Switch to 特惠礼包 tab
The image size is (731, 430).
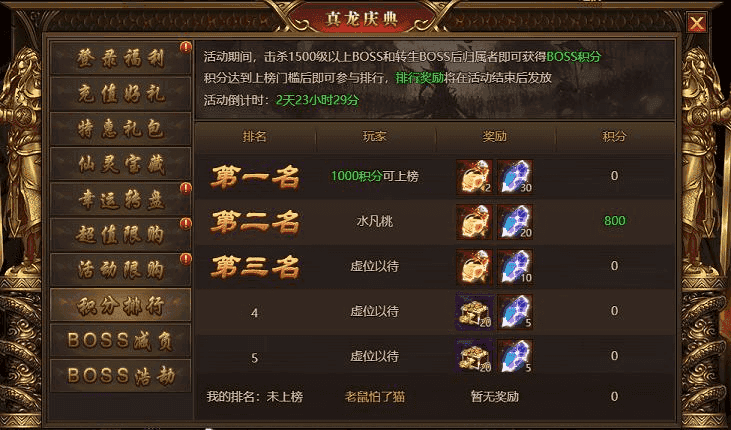[120, 129]
